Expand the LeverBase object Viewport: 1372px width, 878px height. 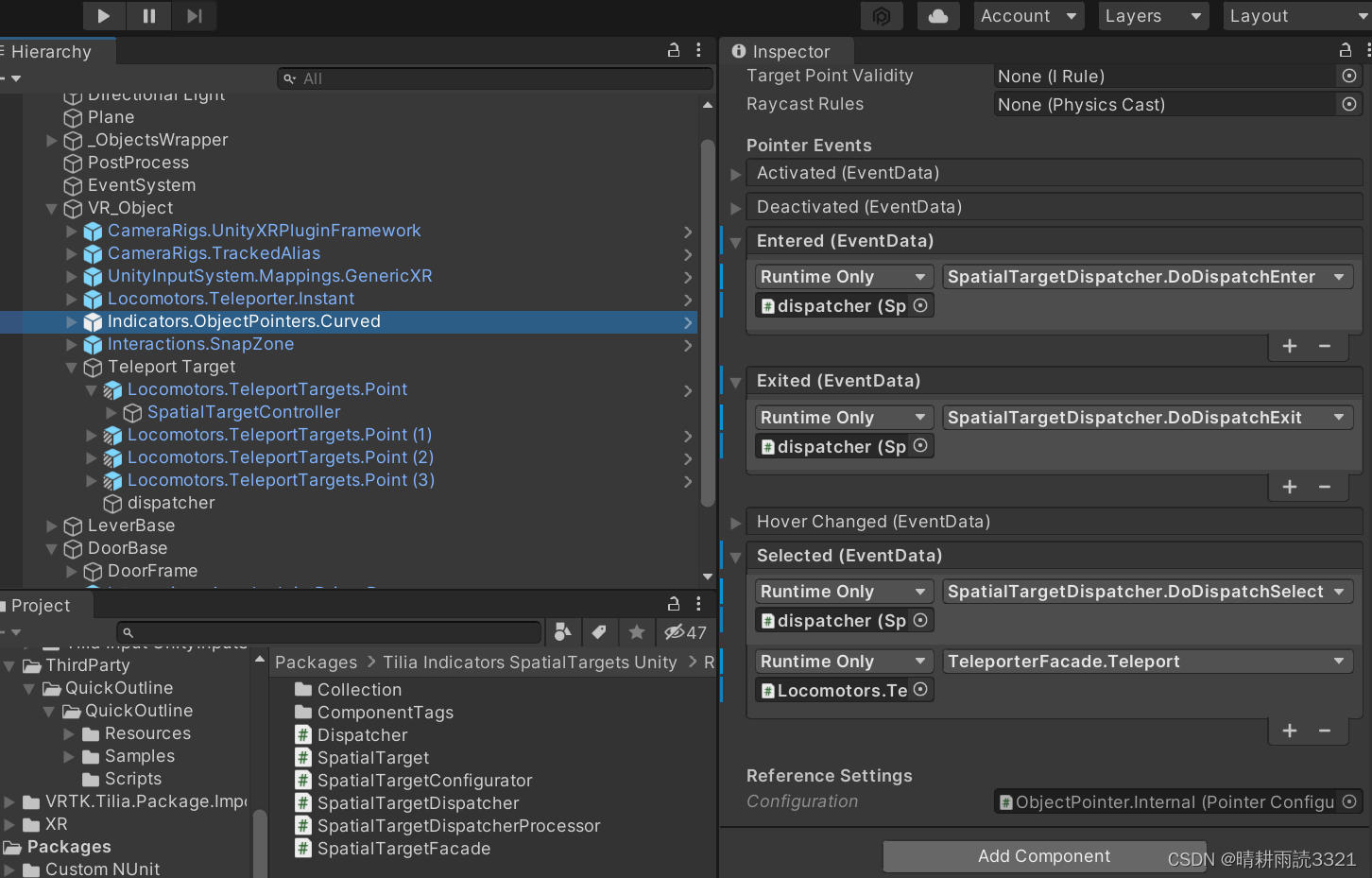pyautogui.click(x=52, y=525)
